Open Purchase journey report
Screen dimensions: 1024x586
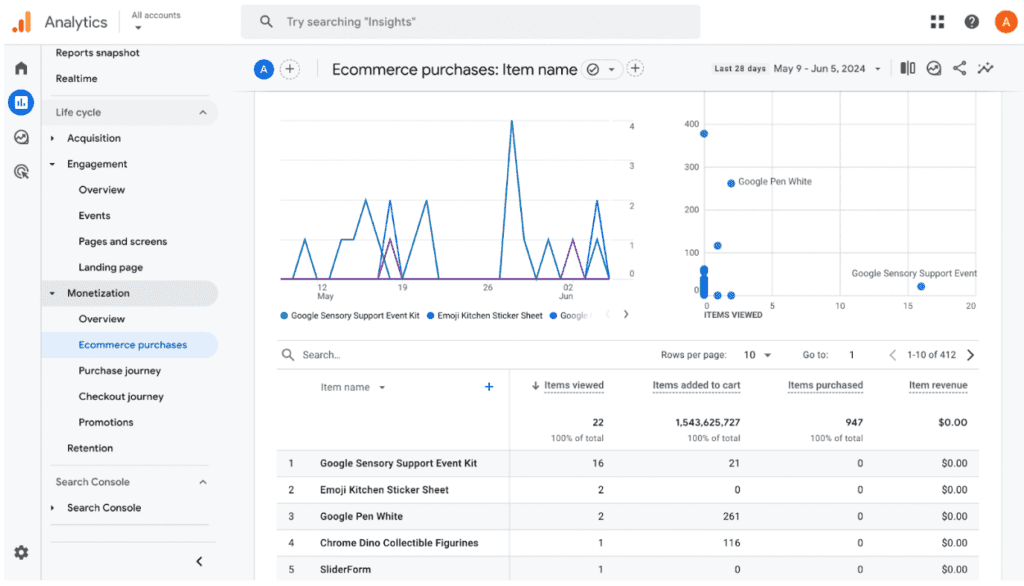point(120,370)
